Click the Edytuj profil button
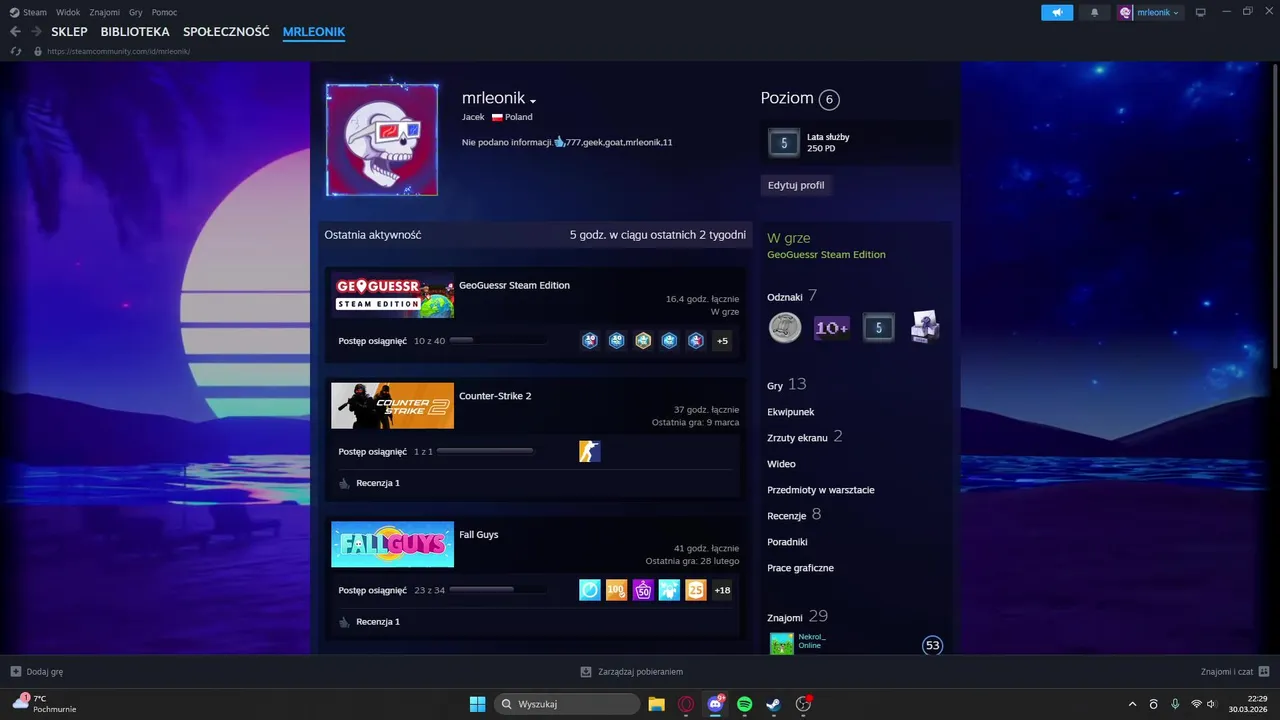 (796, 185)
